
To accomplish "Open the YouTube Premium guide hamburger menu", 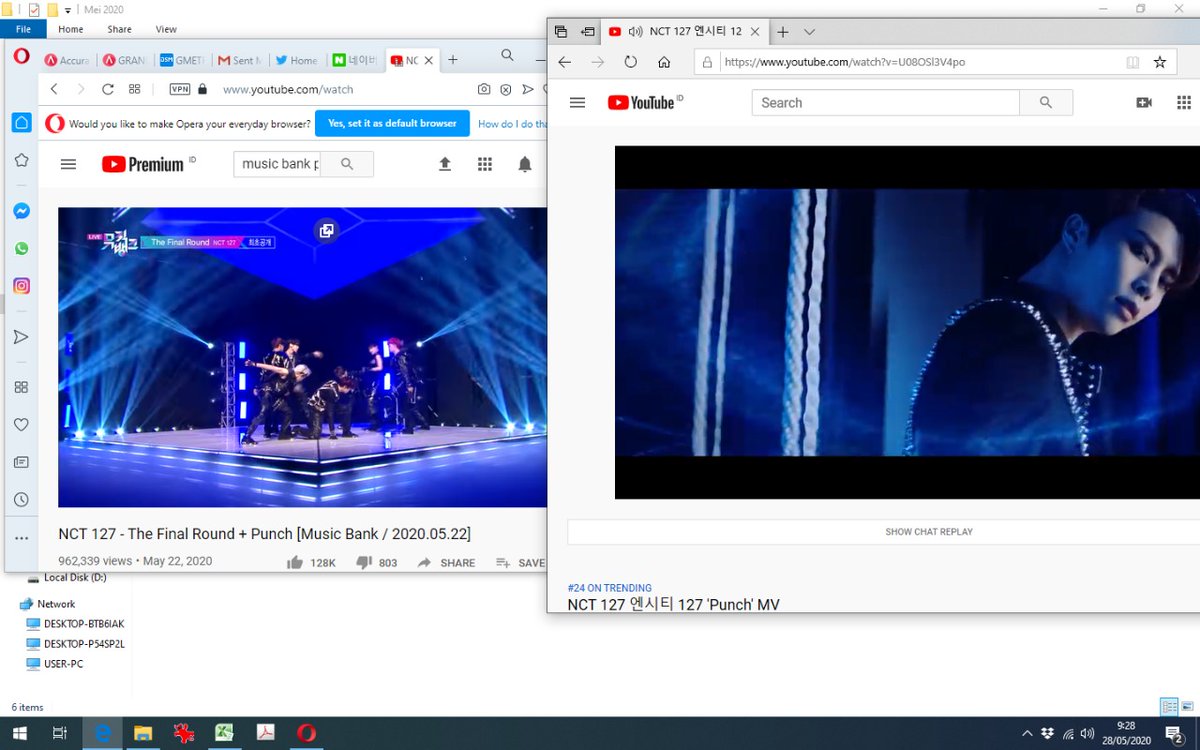I will click(x=68, y=164).
